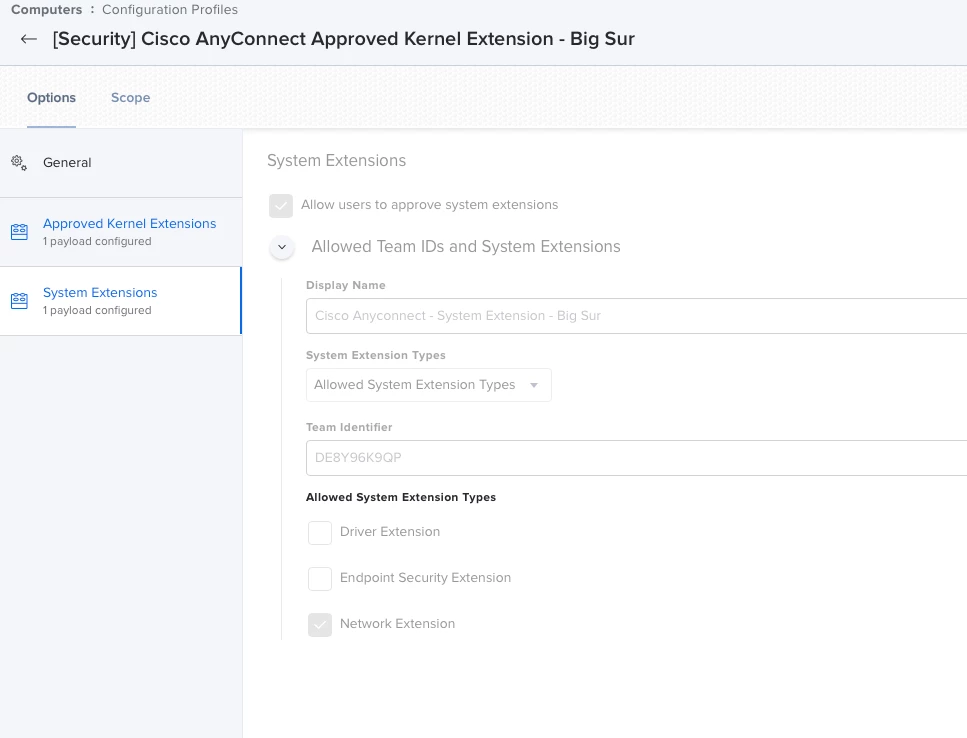
Task: Click the back arrow icon
Action: 28,39
